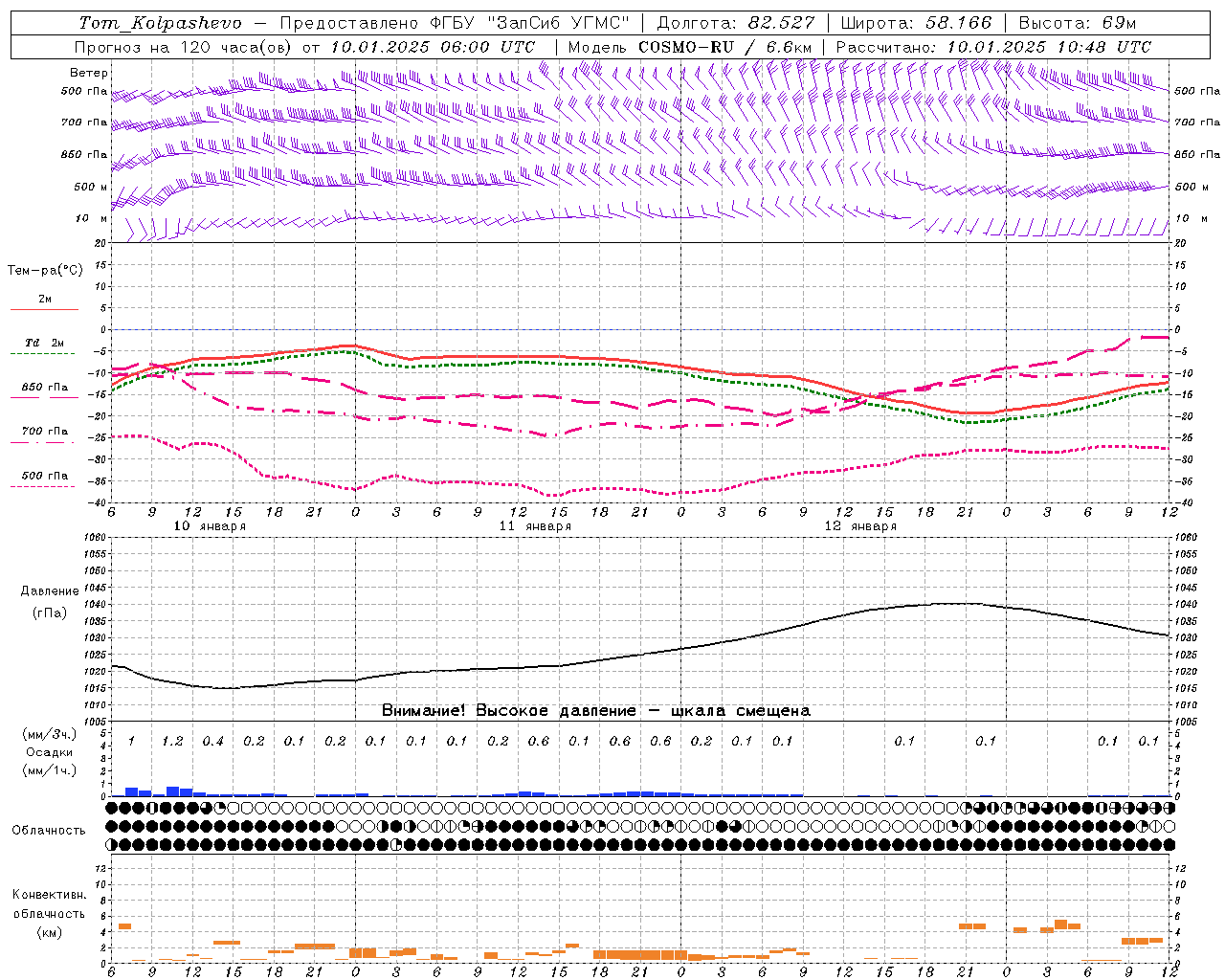
Task: Click the '(мм/3ч.)' unit label
Action: (x=48, y=734)
